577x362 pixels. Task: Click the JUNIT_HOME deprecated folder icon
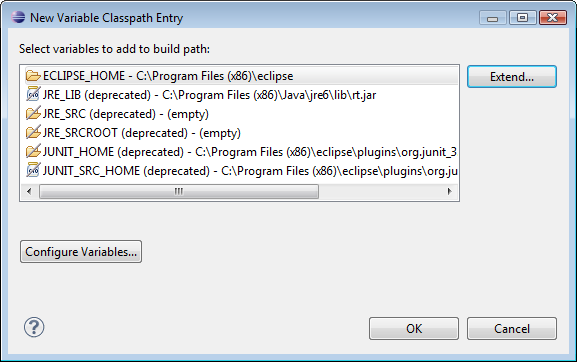point(33,152)
